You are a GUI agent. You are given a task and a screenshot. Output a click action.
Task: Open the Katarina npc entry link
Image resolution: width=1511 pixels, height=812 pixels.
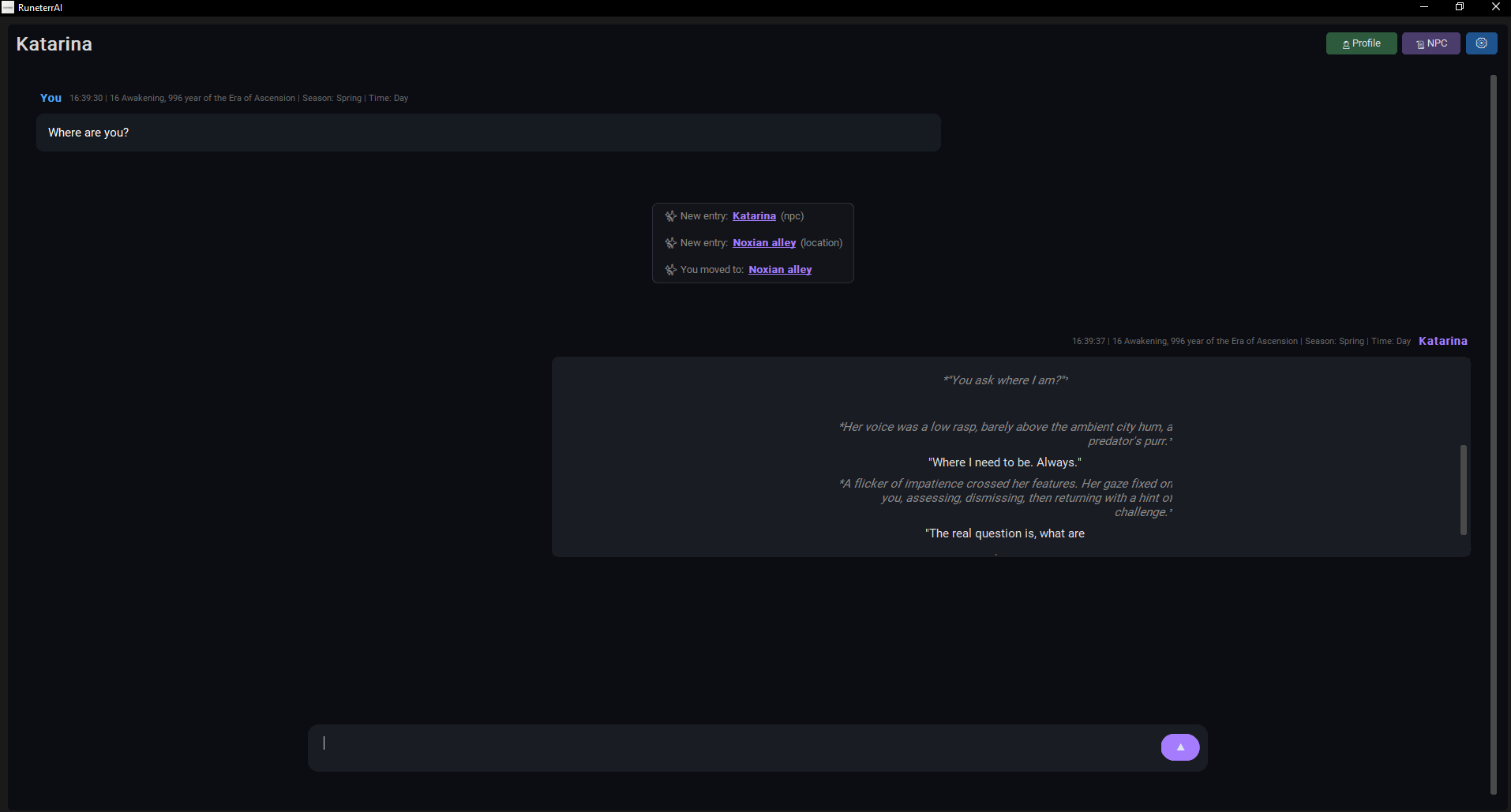point(754,216)
